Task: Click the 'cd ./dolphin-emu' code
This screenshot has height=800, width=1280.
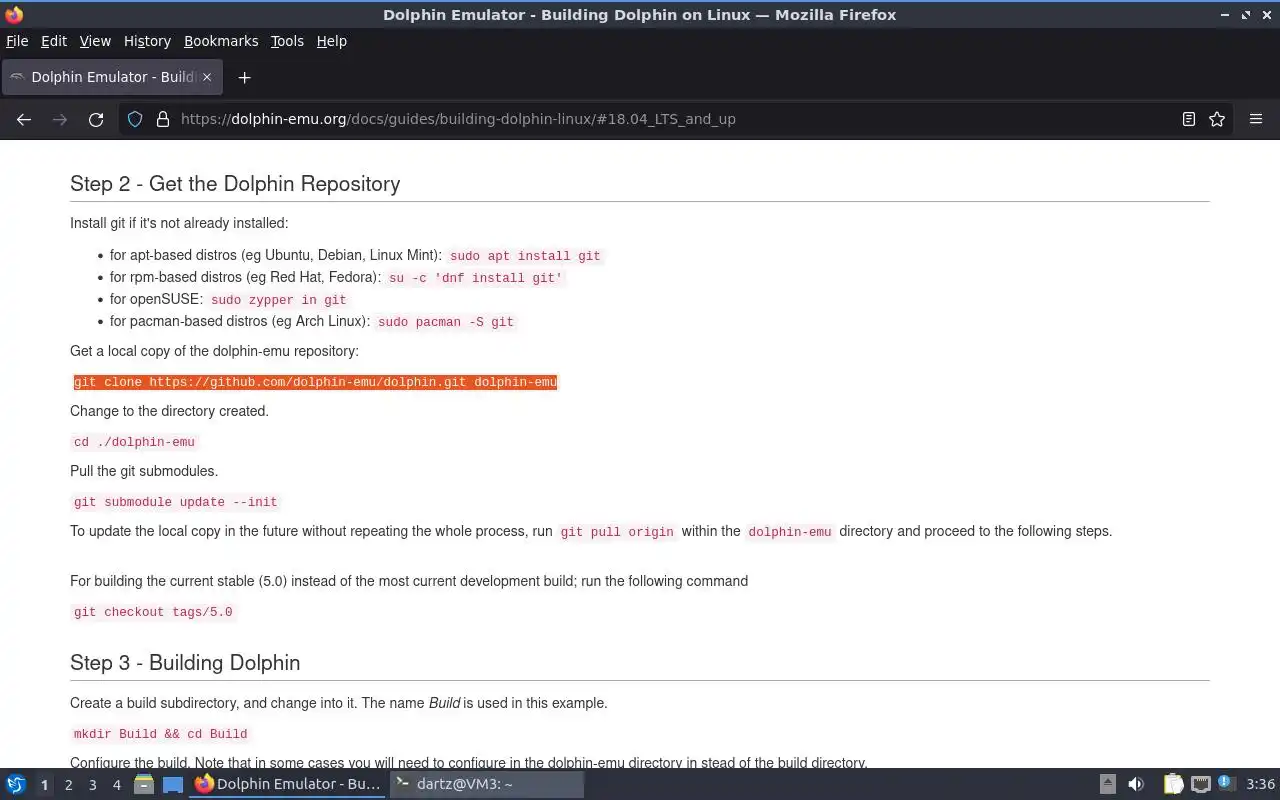Action: pos(134,442)
